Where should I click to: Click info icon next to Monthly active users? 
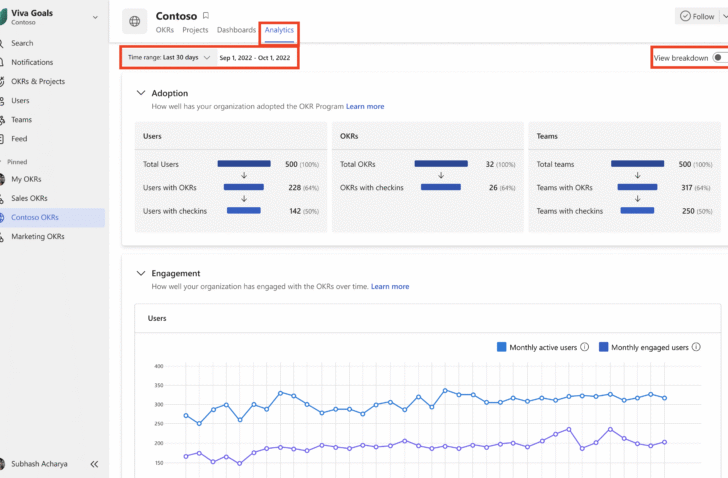point(585,347)
